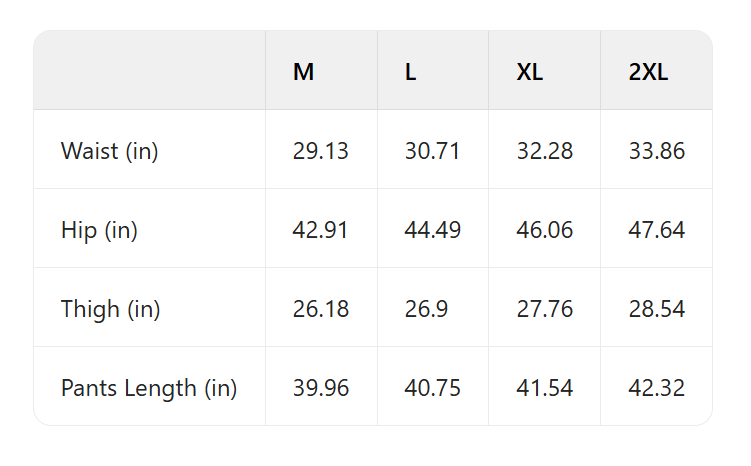Image resolution: width=751 pixels, height=466 pixels.
Task: Select hip value 46.06 for XL
Action: 545,230
